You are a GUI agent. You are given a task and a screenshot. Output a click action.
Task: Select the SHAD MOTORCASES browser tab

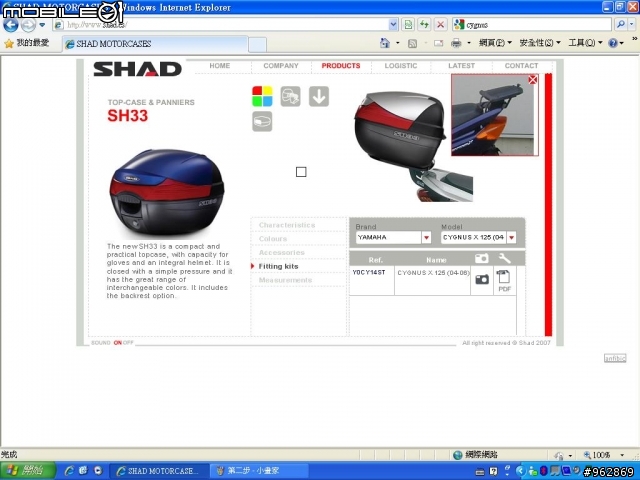click(155, 44)
